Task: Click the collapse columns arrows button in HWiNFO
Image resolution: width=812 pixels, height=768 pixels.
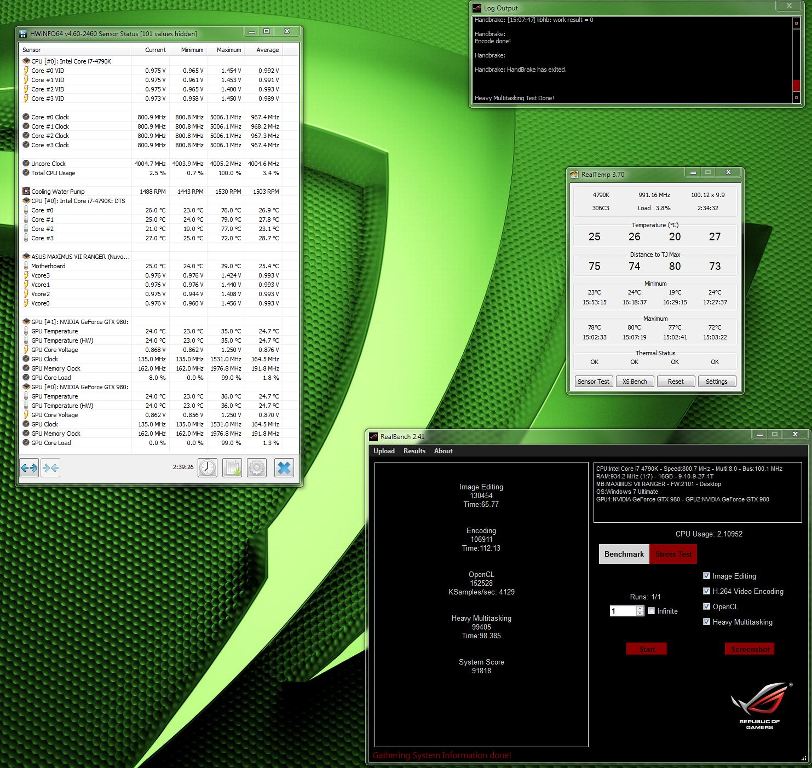Action: click(x=51, y=468)
